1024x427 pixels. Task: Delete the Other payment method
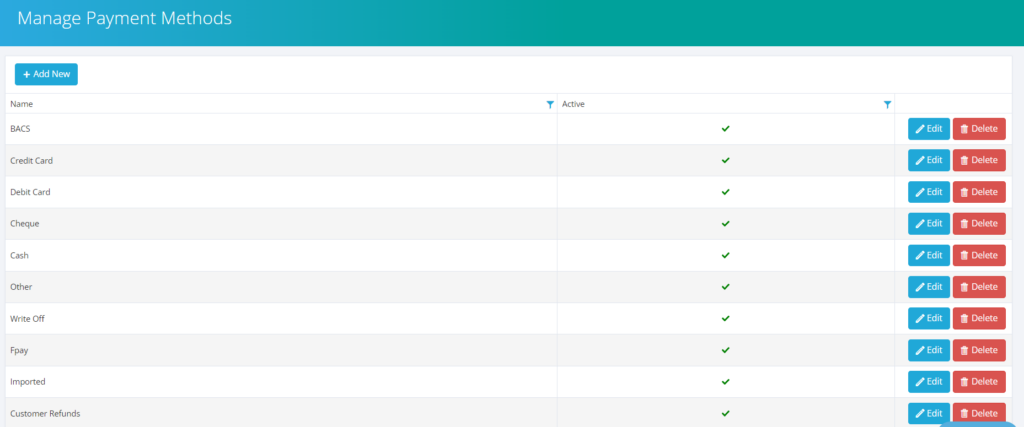(979, 287)
